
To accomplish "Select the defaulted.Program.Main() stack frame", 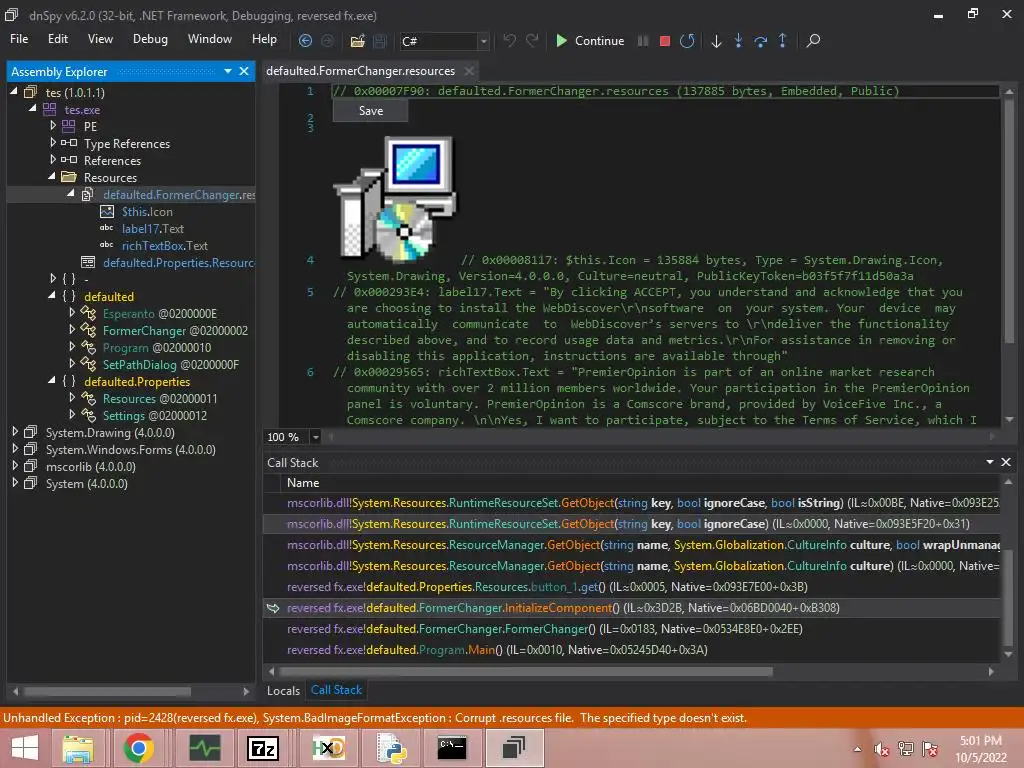I will (x=631, y=650).
